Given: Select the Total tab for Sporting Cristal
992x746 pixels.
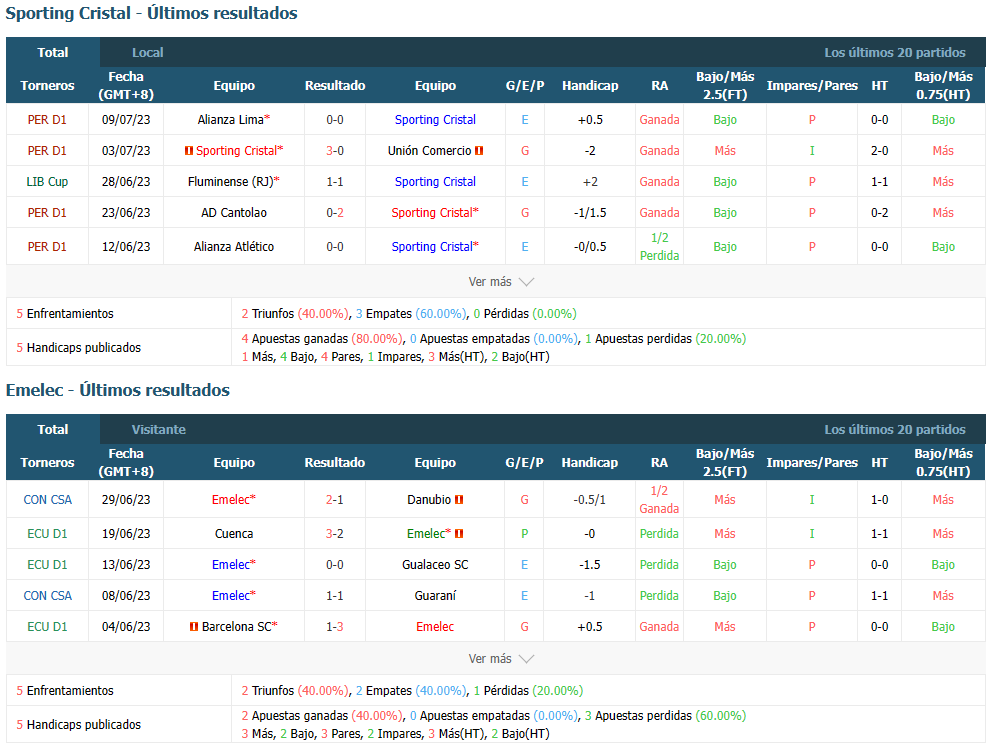Looking at the screenshot, I should (53, 53).
